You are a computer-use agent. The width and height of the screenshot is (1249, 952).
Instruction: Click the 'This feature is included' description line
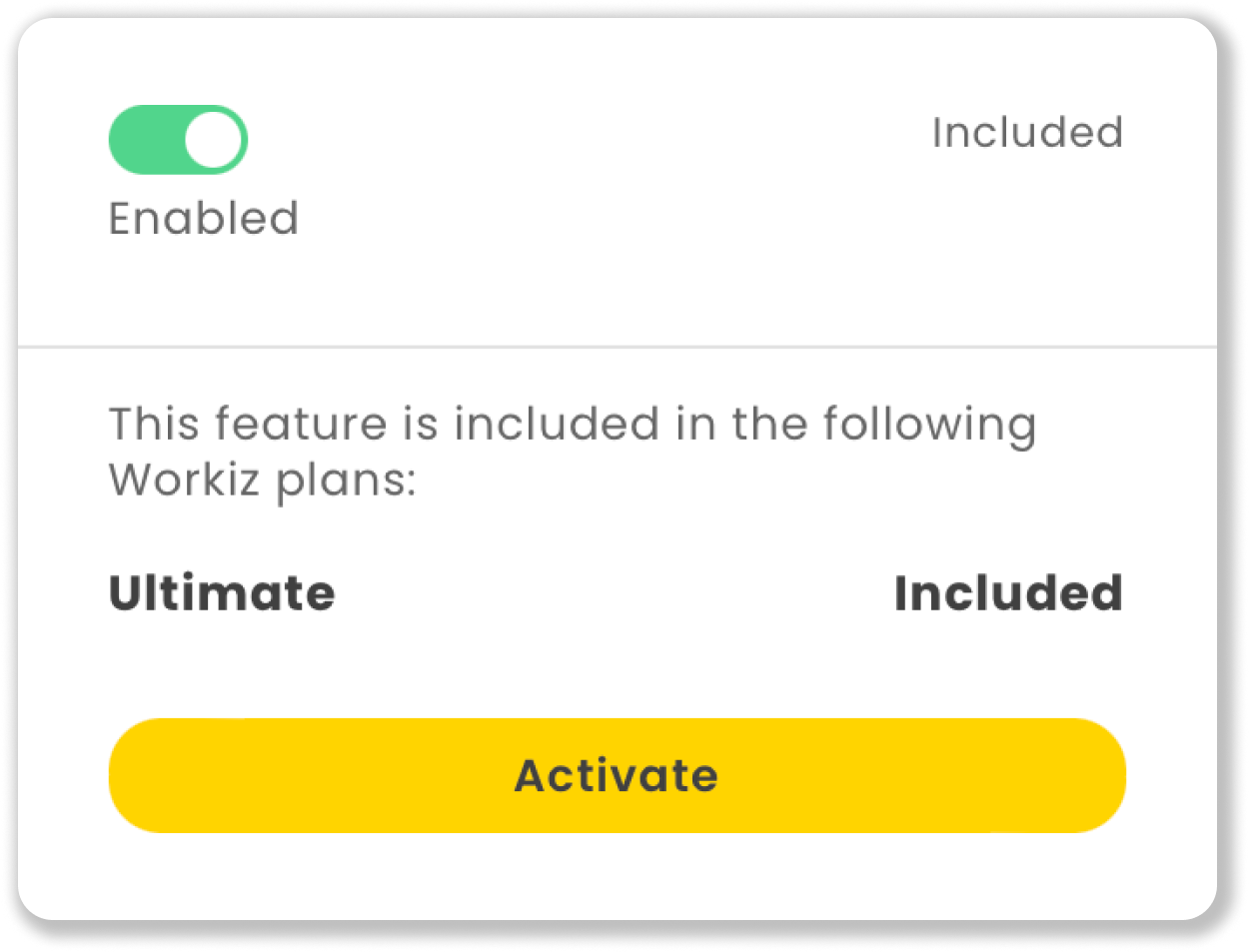click(x=572, y=424)
